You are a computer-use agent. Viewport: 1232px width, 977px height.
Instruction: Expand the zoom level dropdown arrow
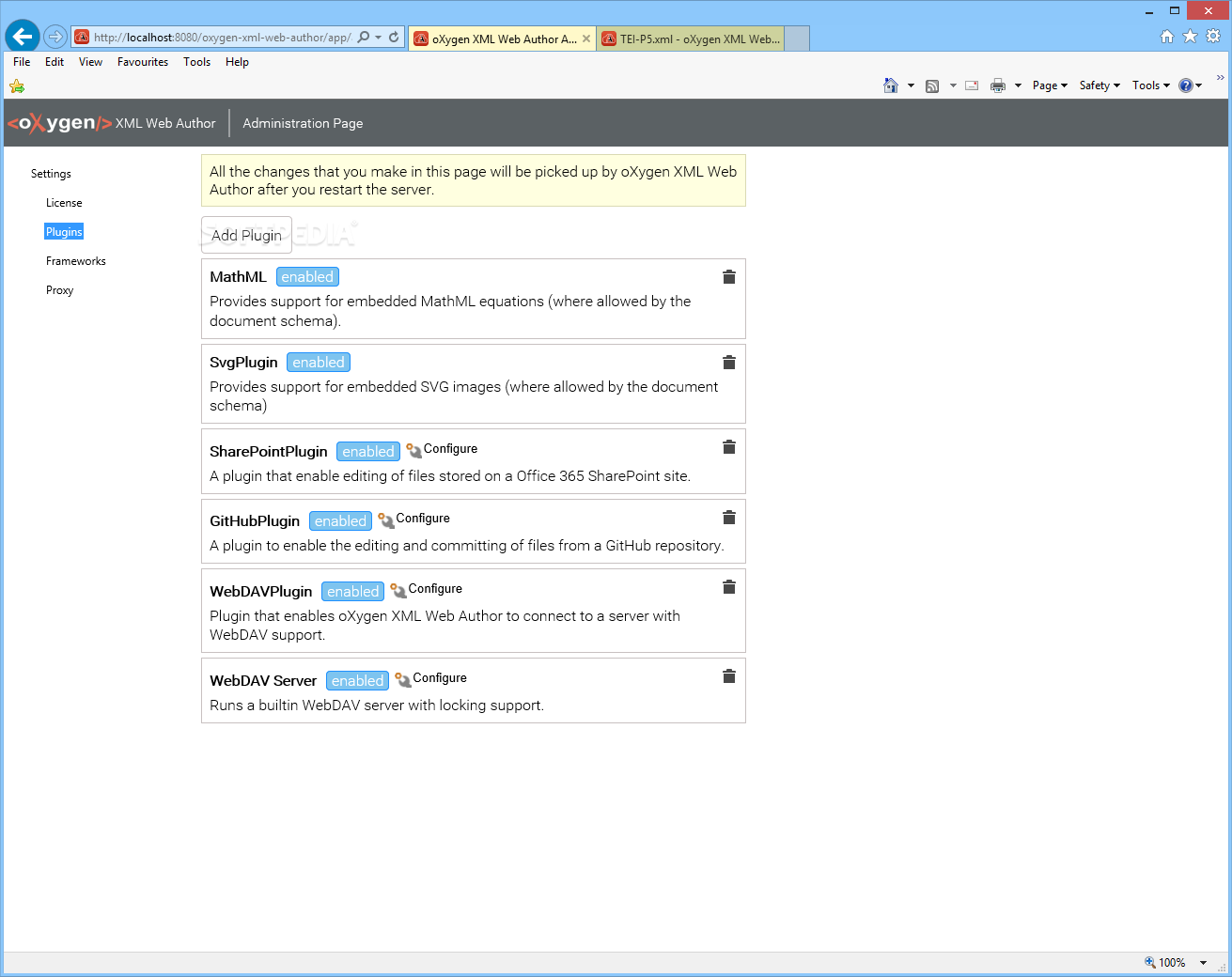[x=1203, y=963]
